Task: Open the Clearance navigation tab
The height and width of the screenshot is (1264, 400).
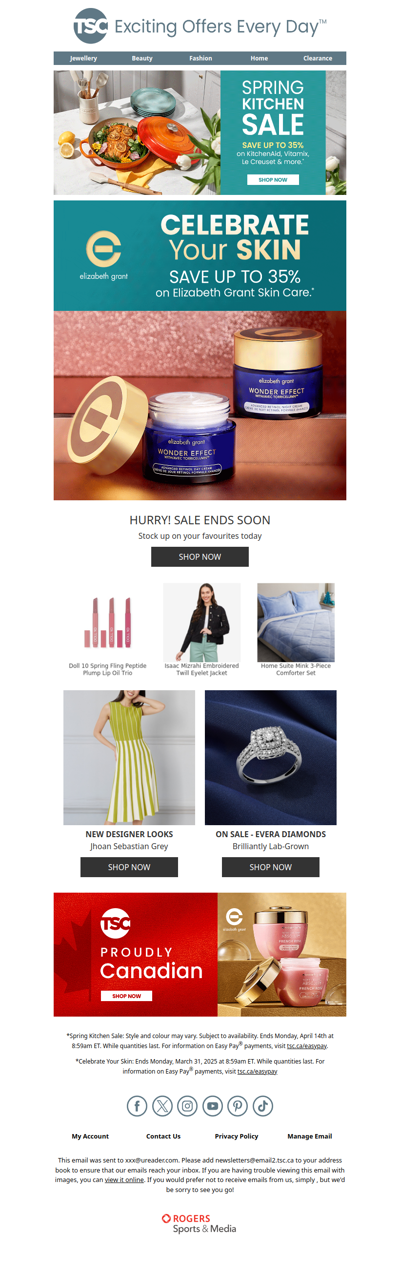Action: (318, 58)
